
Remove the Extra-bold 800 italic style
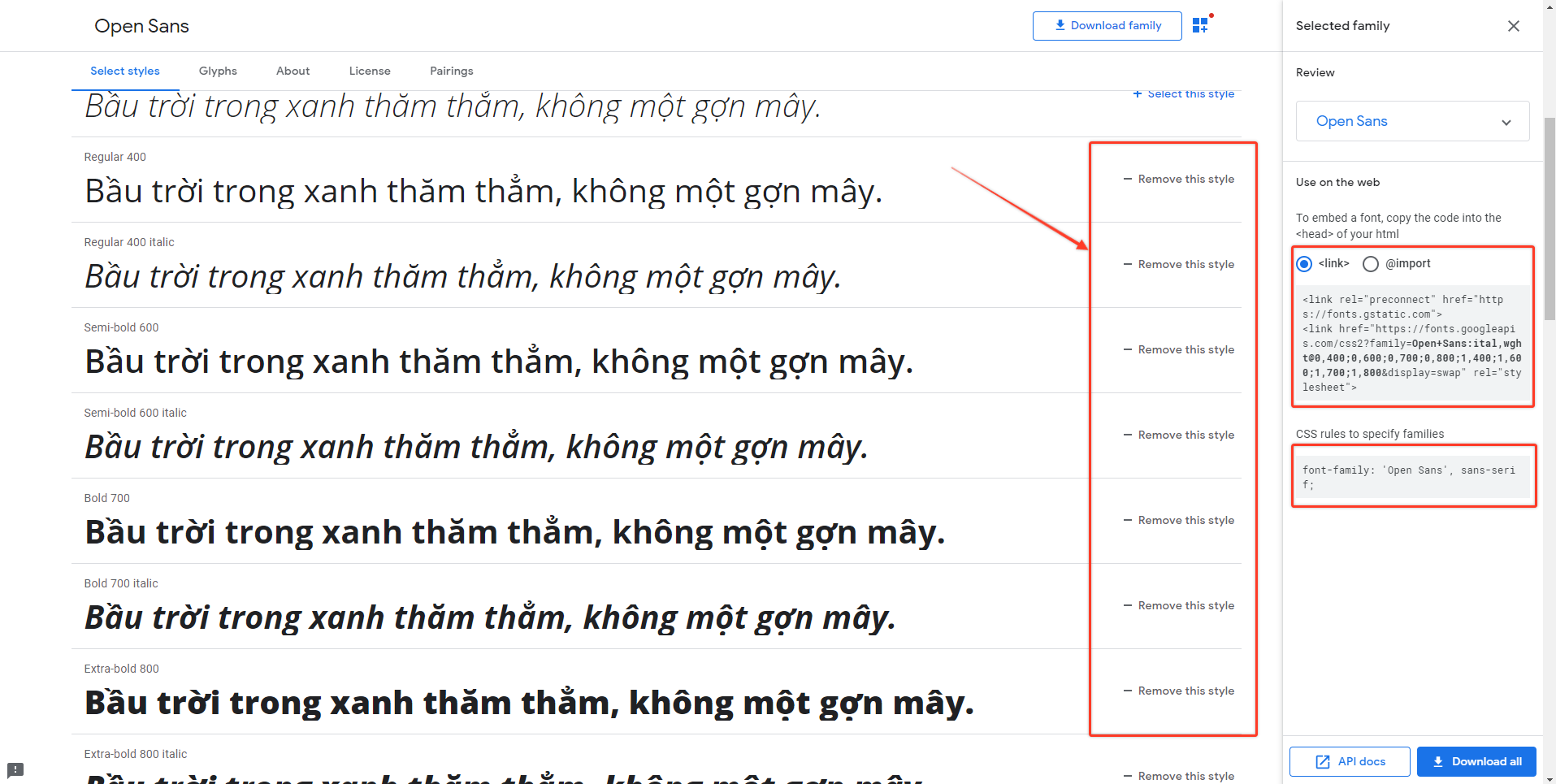pos(1178,776)
